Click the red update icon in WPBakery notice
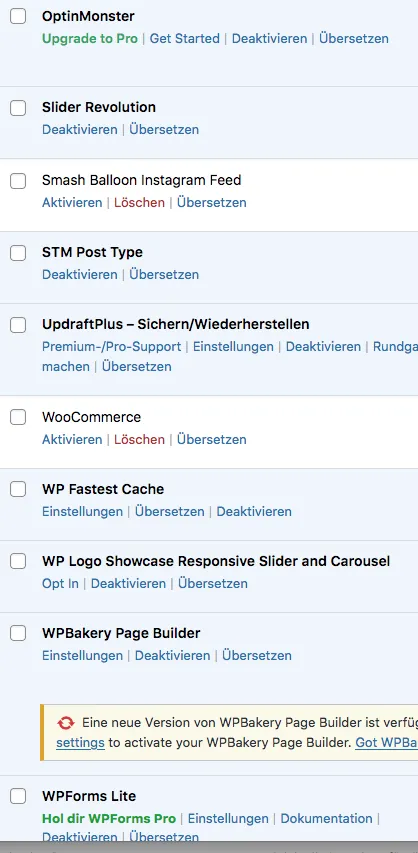Viewport: 418px width, 853px height. 66,723
